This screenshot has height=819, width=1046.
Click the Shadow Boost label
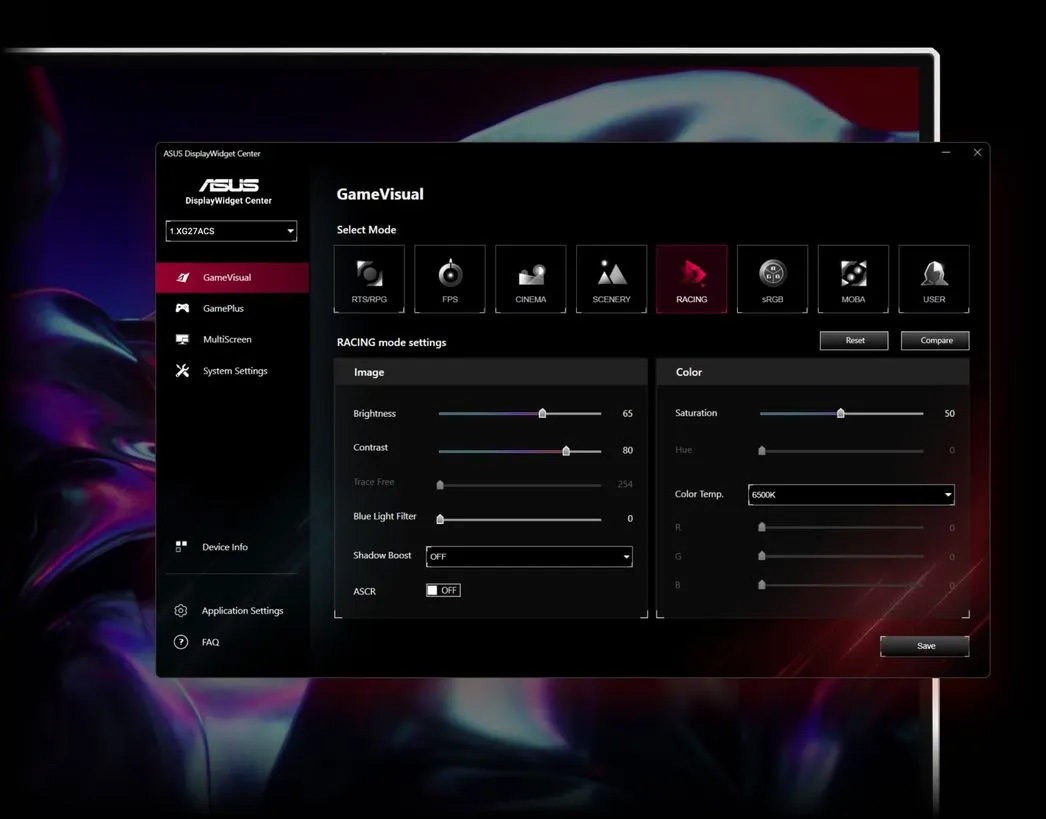tap(382, 555)
